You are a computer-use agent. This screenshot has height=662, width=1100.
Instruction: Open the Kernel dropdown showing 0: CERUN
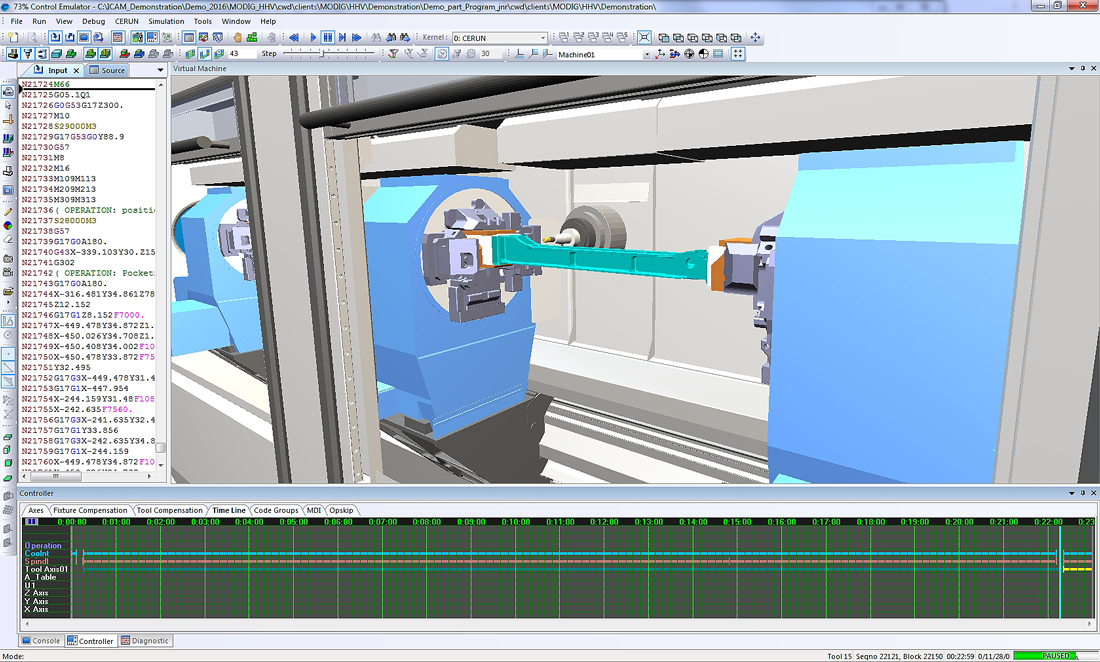[x=500, y=38]
